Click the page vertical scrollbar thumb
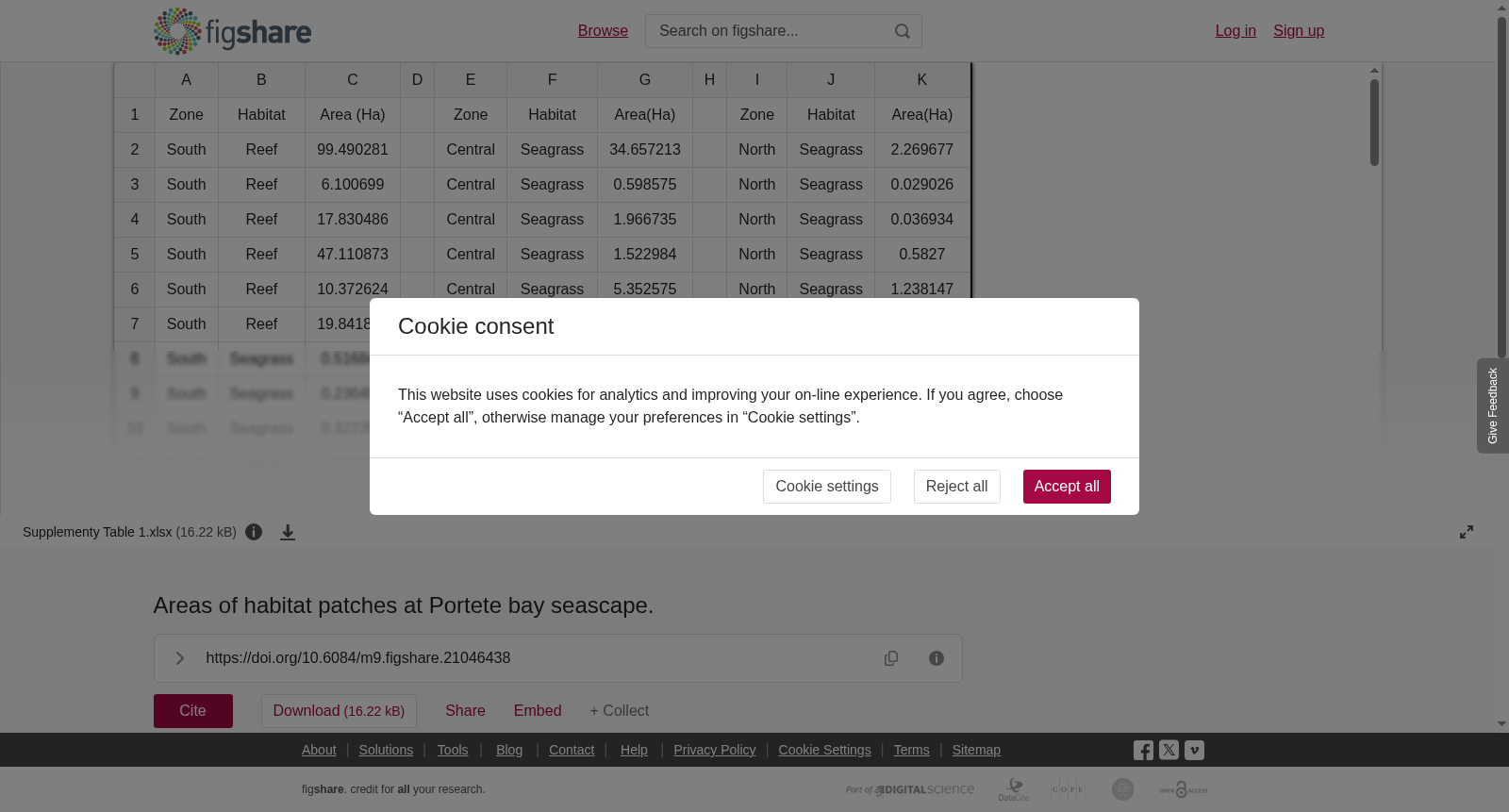1509x812 pixels. (x=1501, y=187)
